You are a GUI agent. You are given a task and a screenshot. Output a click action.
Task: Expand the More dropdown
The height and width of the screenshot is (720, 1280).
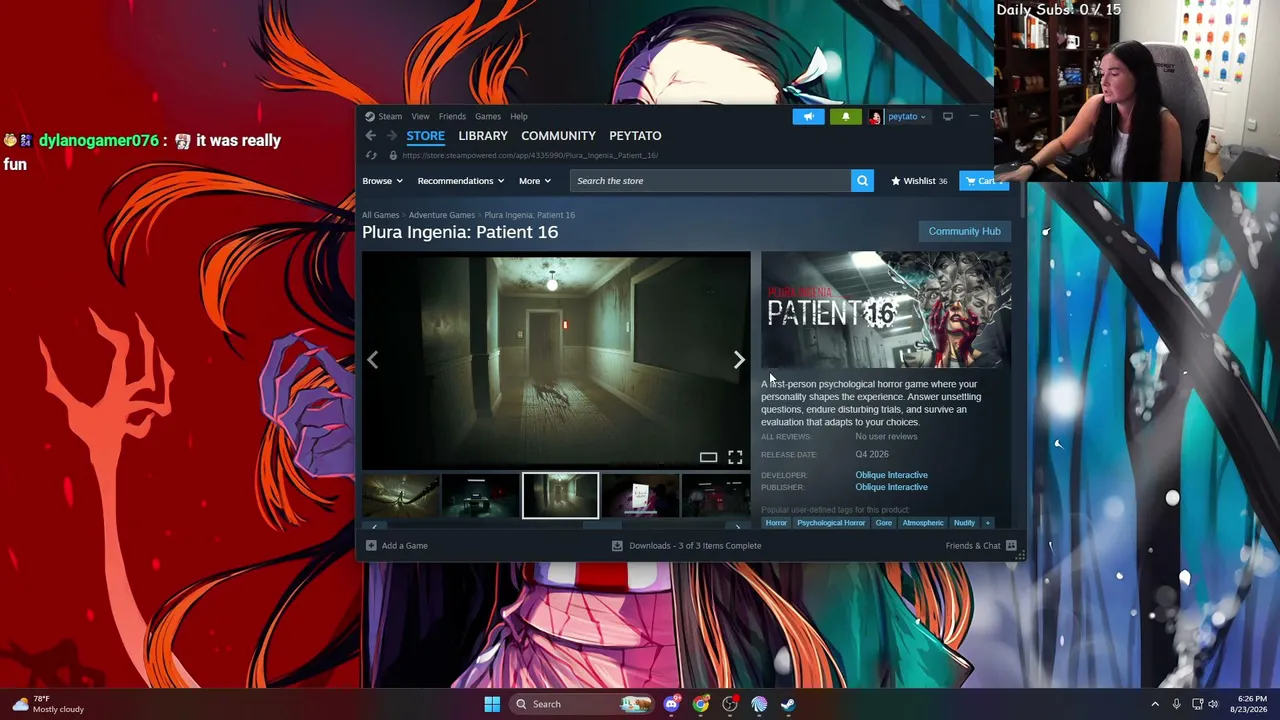point(535,181)
